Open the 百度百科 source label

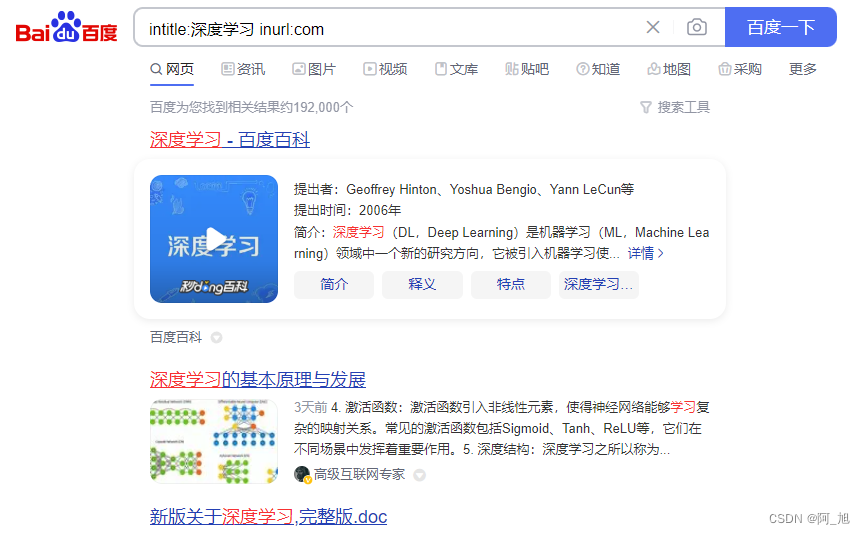(176, 337)
